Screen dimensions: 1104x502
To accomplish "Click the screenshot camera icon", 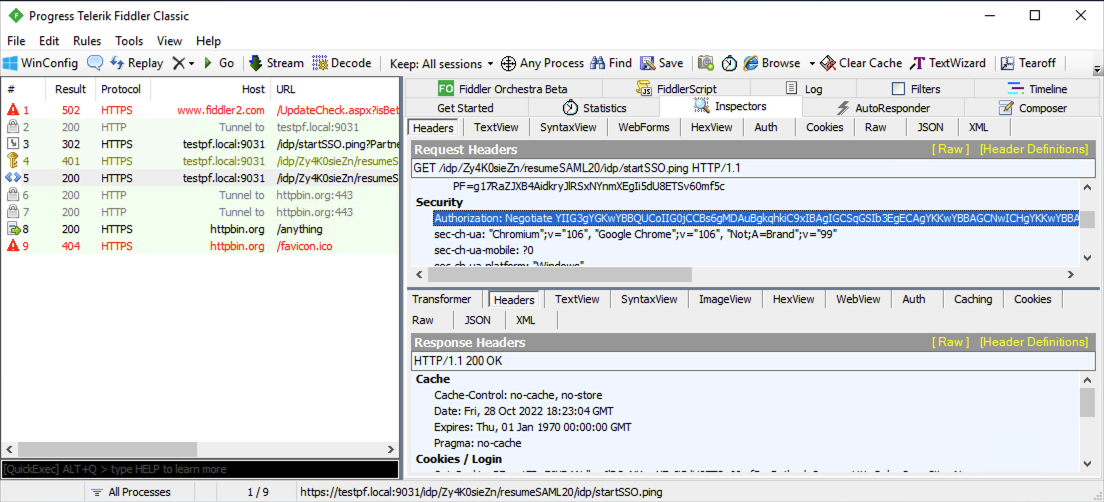I will [706, 63].
